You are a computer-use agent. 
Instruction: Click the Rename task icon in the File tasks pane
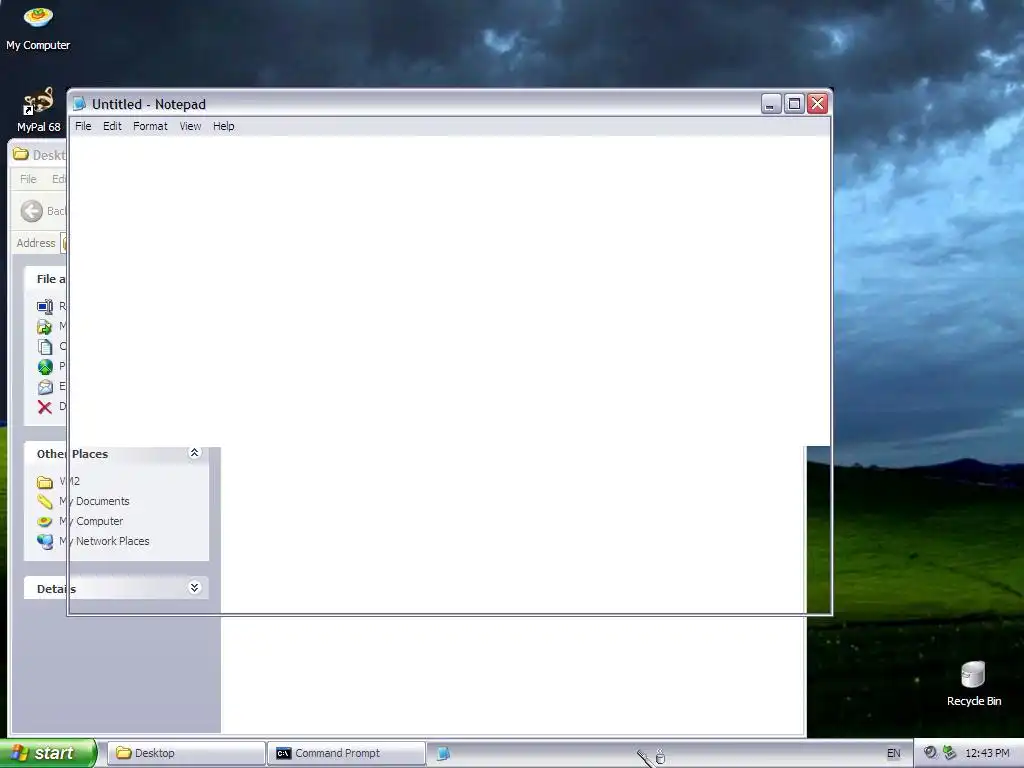point(44,306)
